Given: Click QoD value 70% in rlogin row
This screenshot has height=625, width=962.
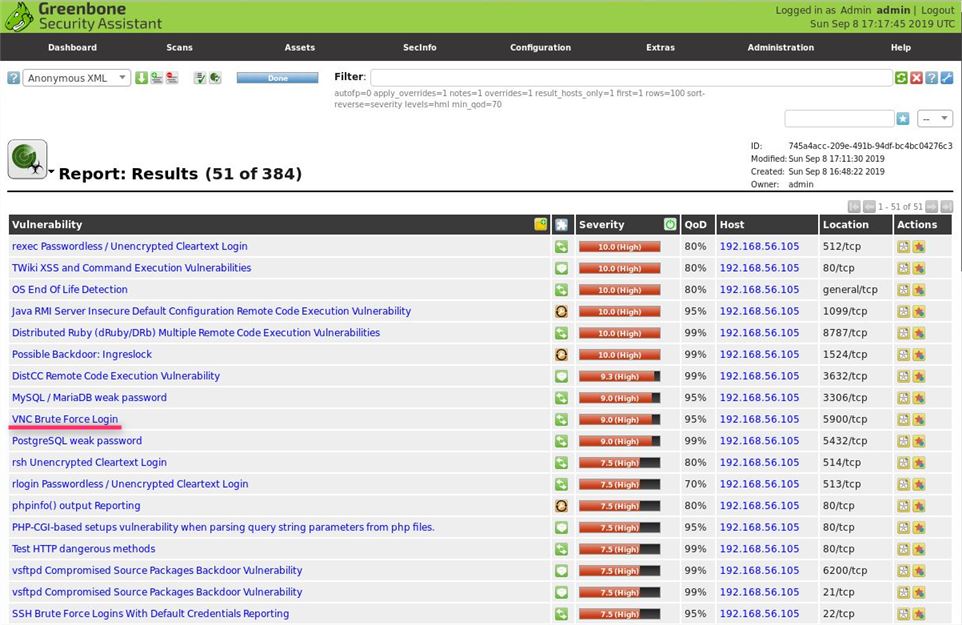Looking at the screenshot, I should (695, 484).
